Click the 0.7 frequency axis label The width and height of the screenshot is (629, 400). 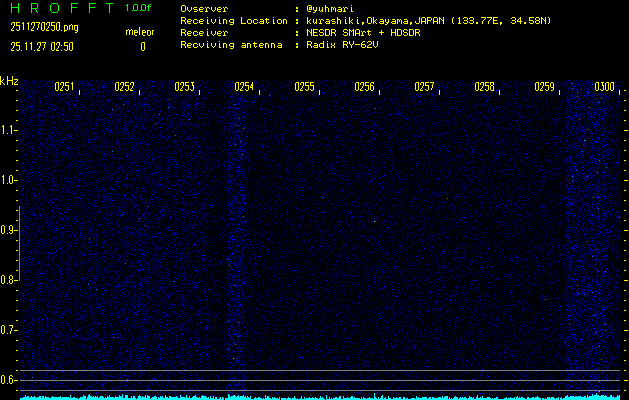pyautogui.click(x=9, y=330)
